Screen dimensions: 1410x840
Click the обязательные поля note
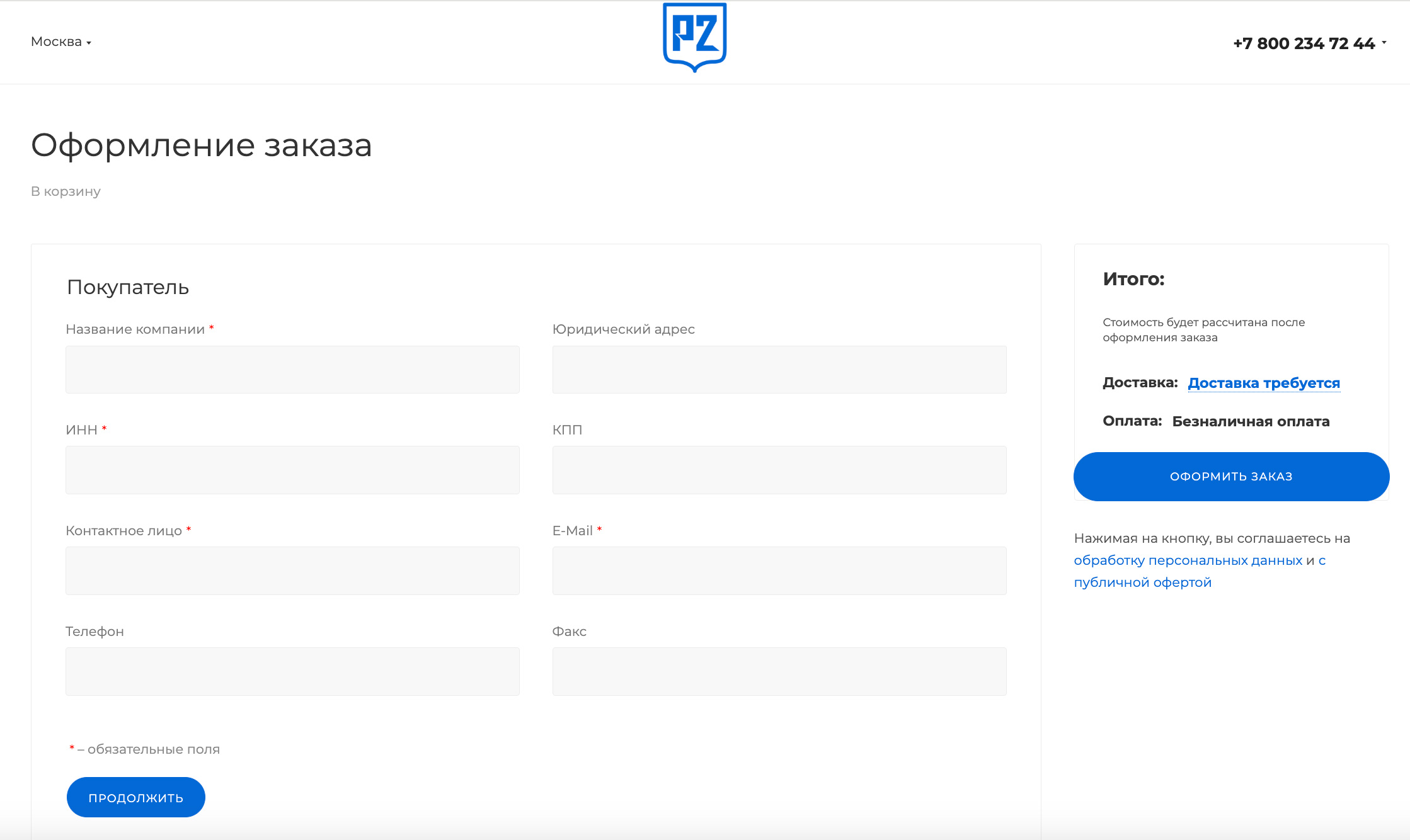(144, 749)
